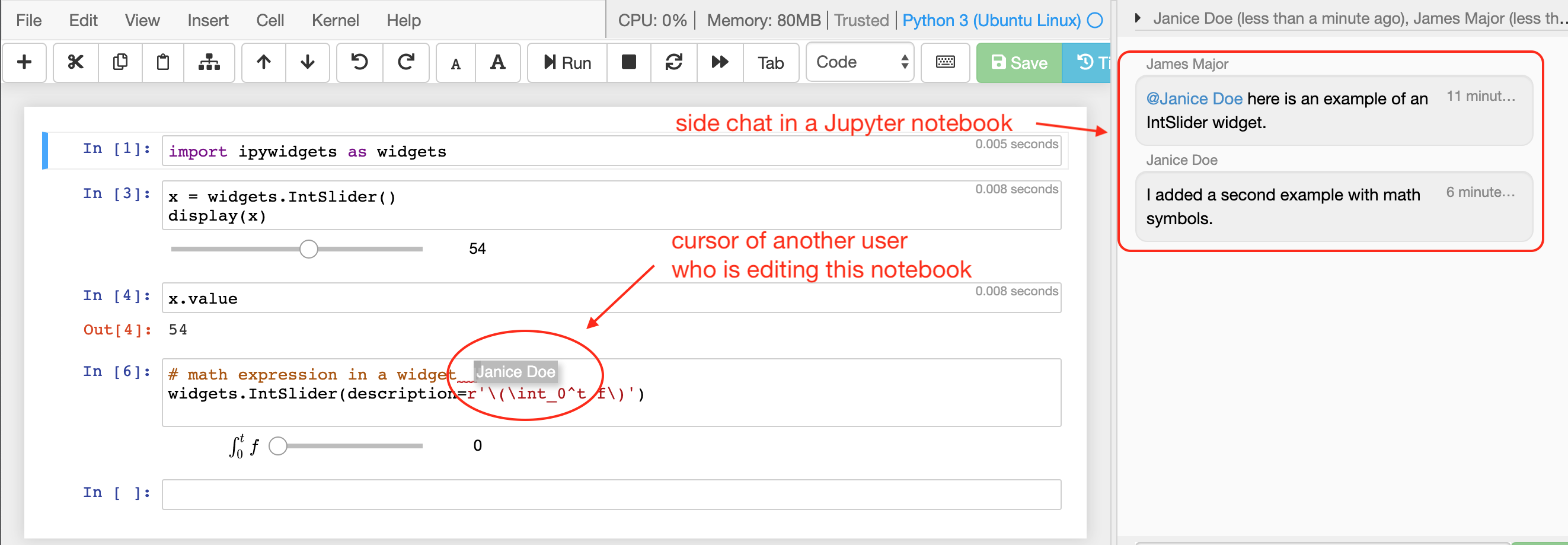This screenshot has height=545, width=1568.
Task: Click the IntSlider handle showing value 54
Action: pos(309,249)
